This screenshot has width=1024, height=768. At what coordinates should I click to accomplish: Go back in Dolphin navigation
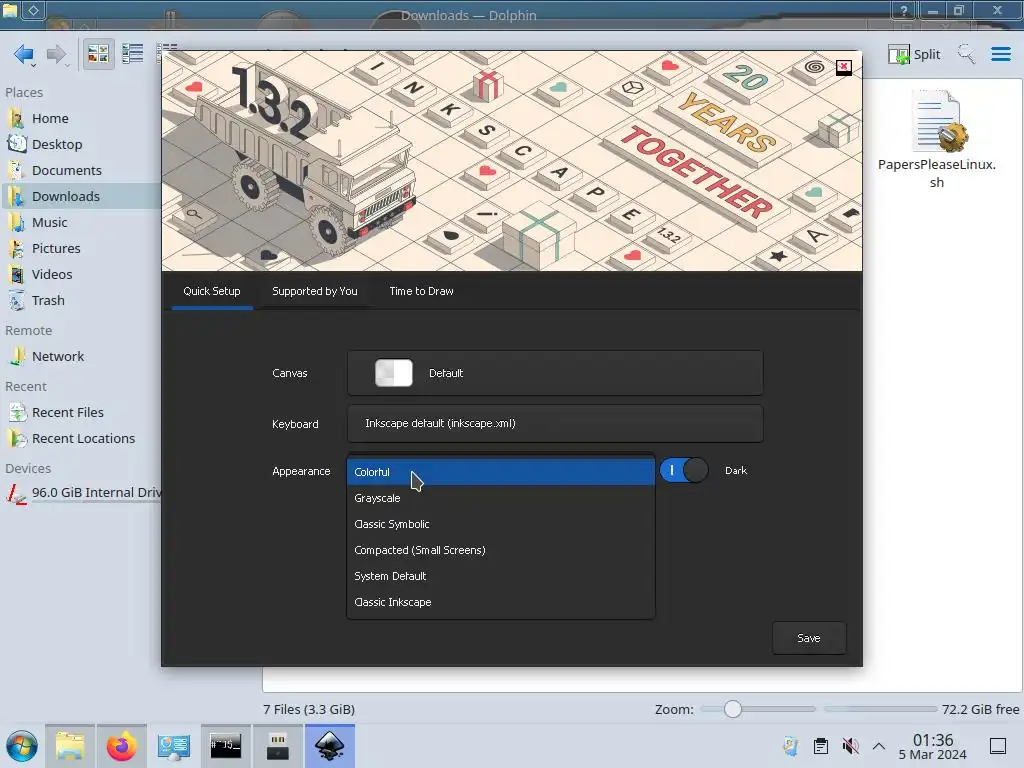[24, 54]
